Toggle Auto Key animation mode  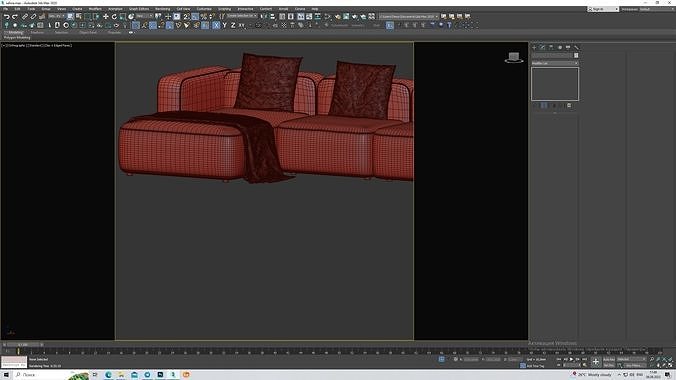click(609, 359)
